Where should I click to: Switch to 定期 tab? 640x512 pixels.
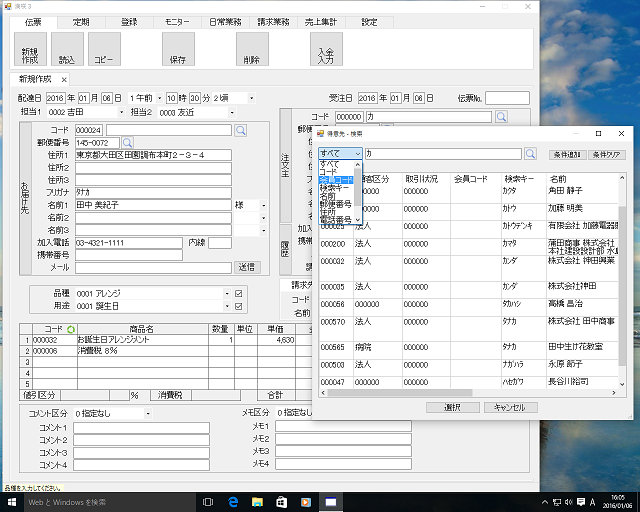[81, 22]
